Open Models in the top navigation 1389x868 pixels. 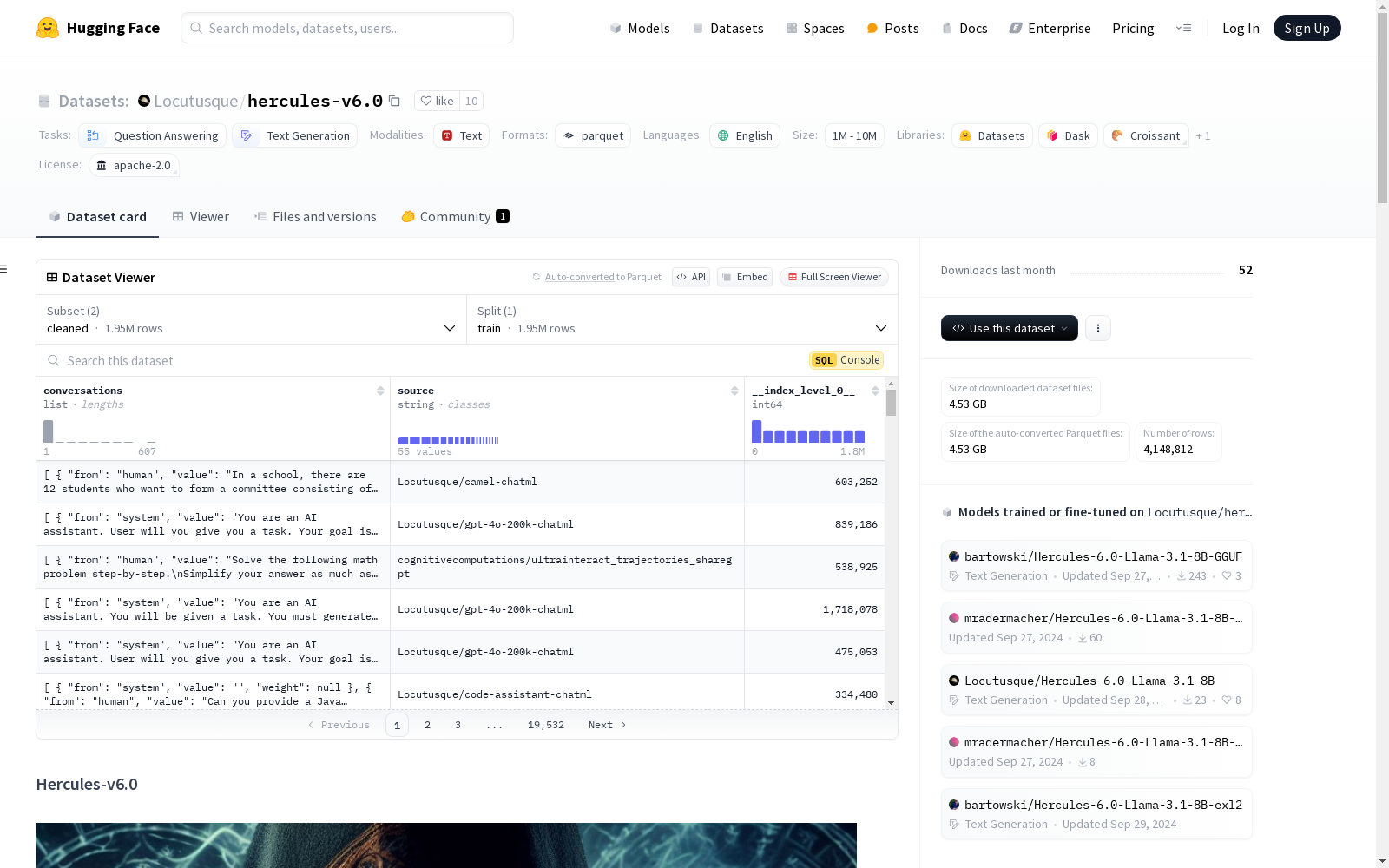[640, 28]
